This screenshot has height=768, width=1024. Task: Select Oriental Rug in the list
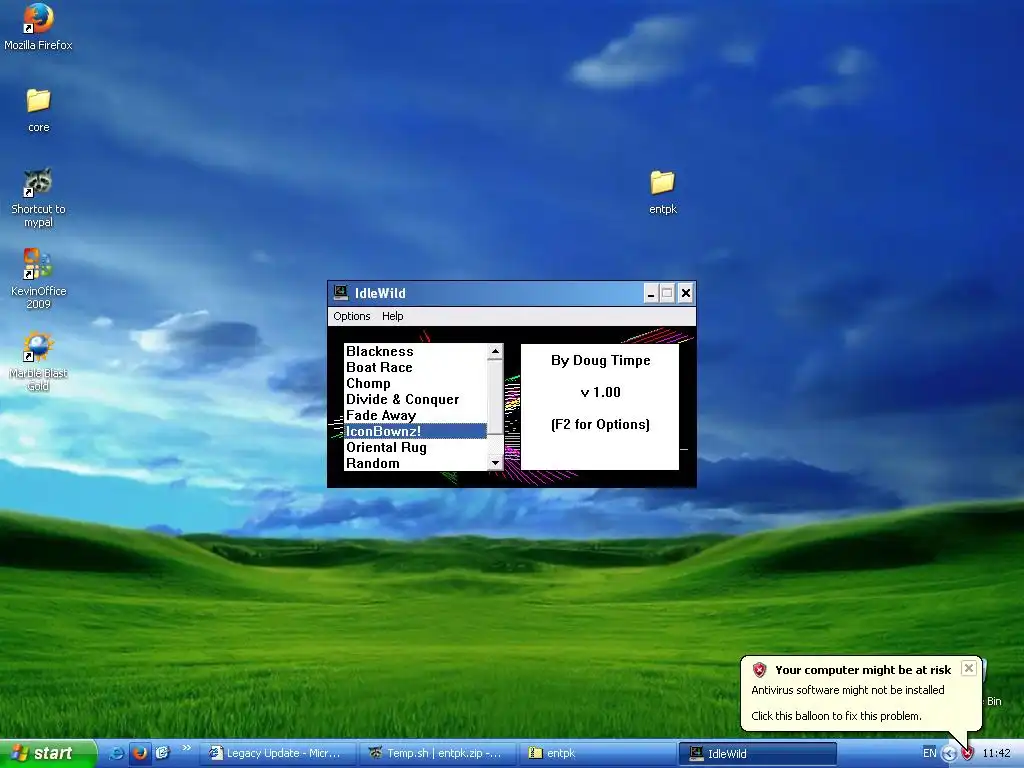coord(415,447)
